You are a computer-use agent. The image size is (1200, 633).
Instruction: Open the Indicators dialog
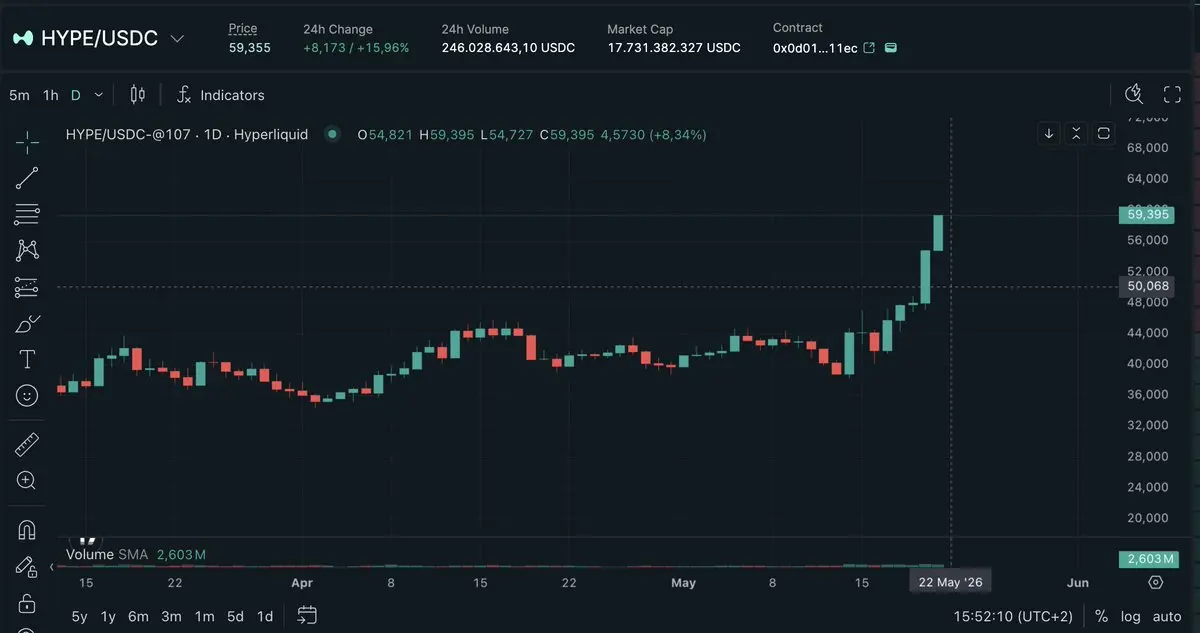click(x=220, y=95)
